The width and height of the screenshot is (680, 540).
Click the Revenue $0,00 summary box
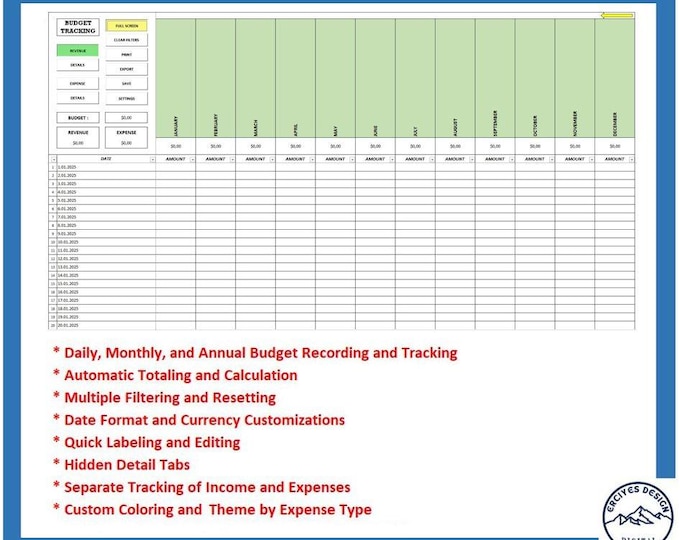78,137
